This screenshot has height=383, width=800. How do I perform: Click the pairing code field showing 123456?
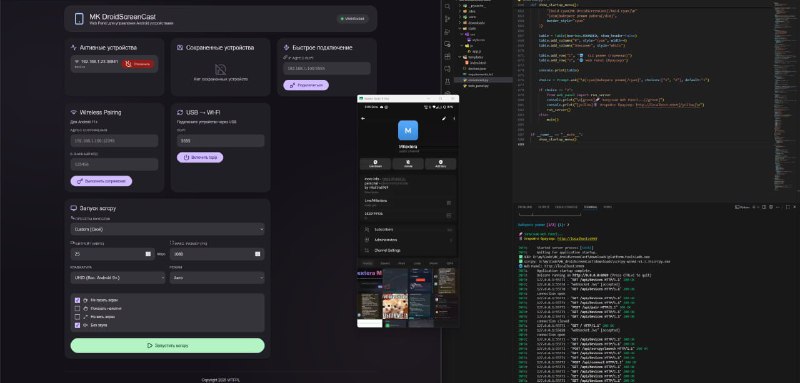tap(114, 164)
